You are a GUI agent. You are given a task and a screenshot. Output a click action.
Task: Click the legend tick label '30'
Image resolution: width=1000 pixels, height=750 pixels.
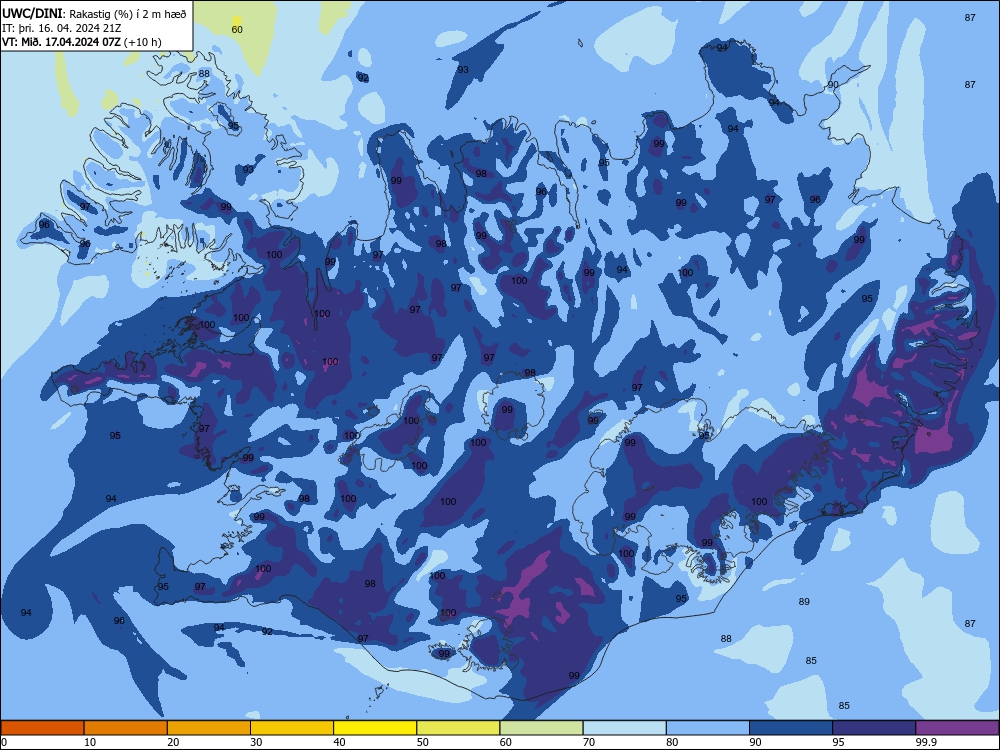coord(256,742)
